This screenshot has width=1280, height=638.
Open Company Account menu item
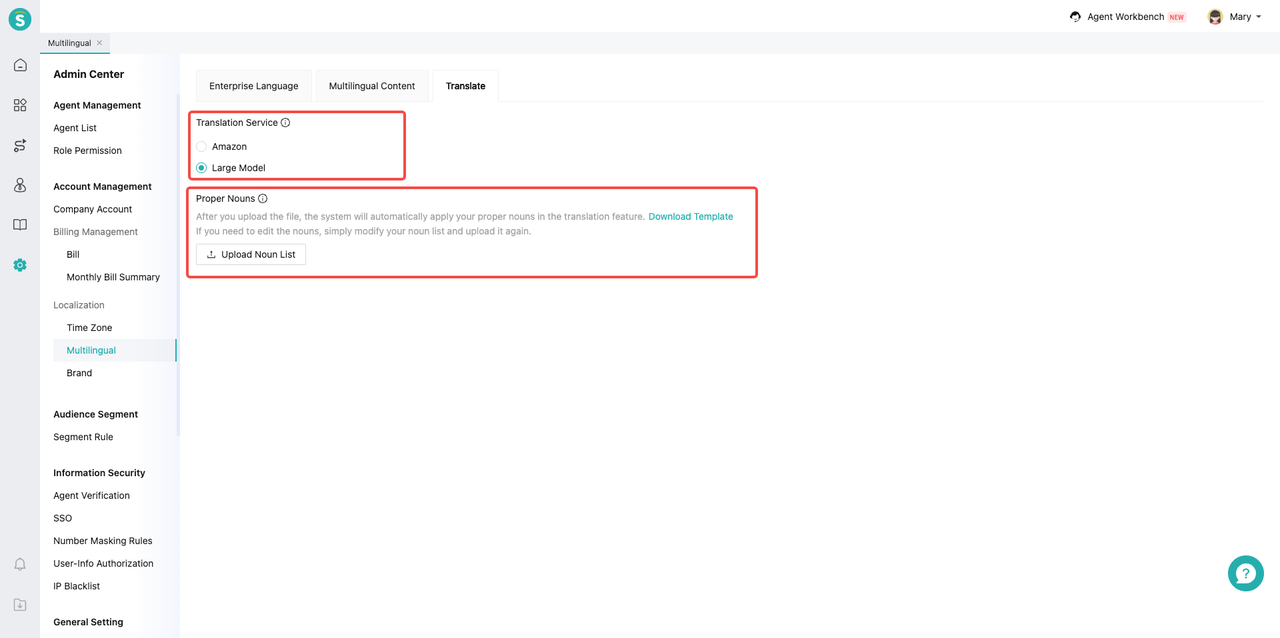coord(93,210)
